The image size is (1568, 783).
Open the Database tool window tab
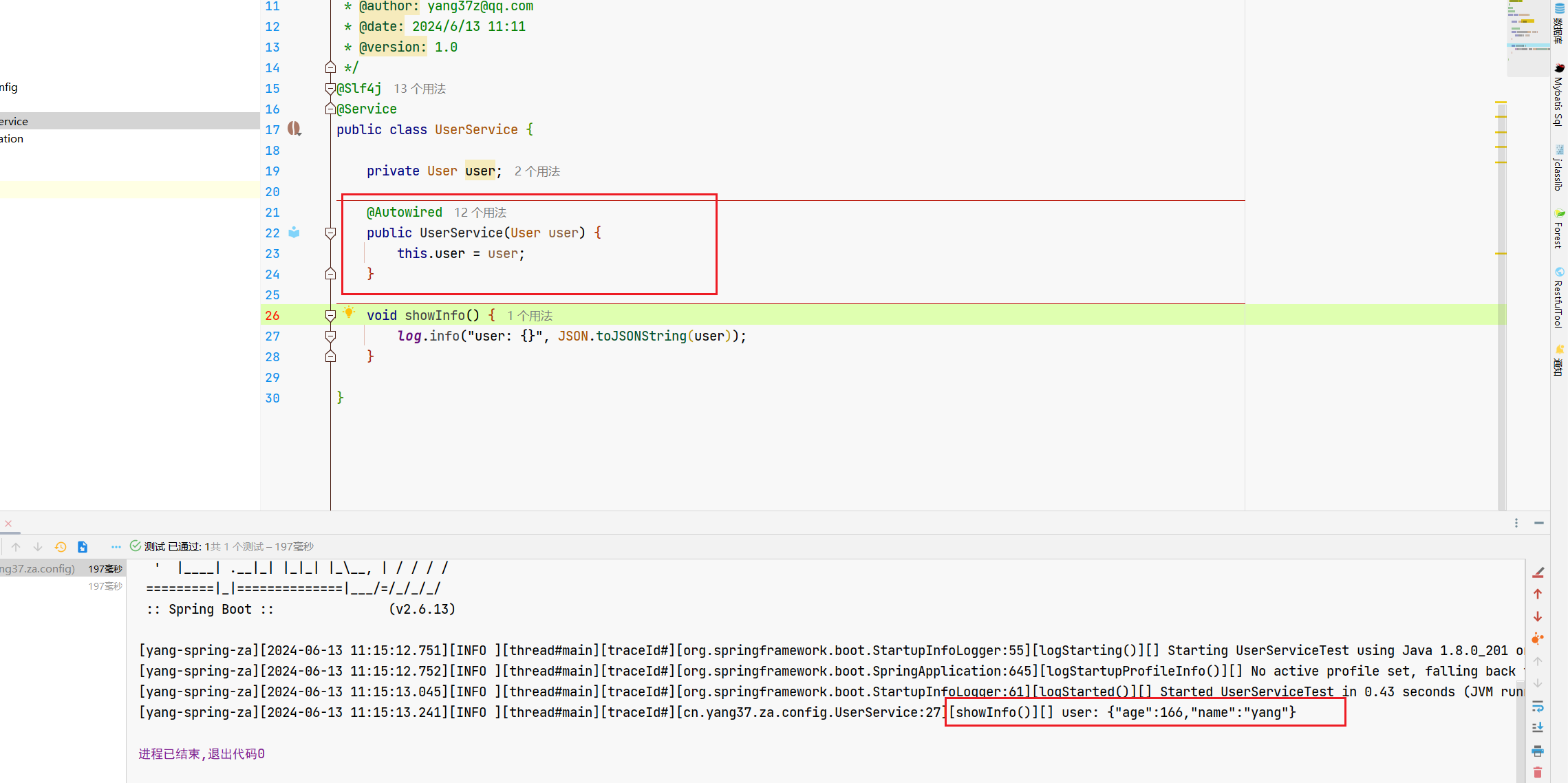tap(1559, 23)
